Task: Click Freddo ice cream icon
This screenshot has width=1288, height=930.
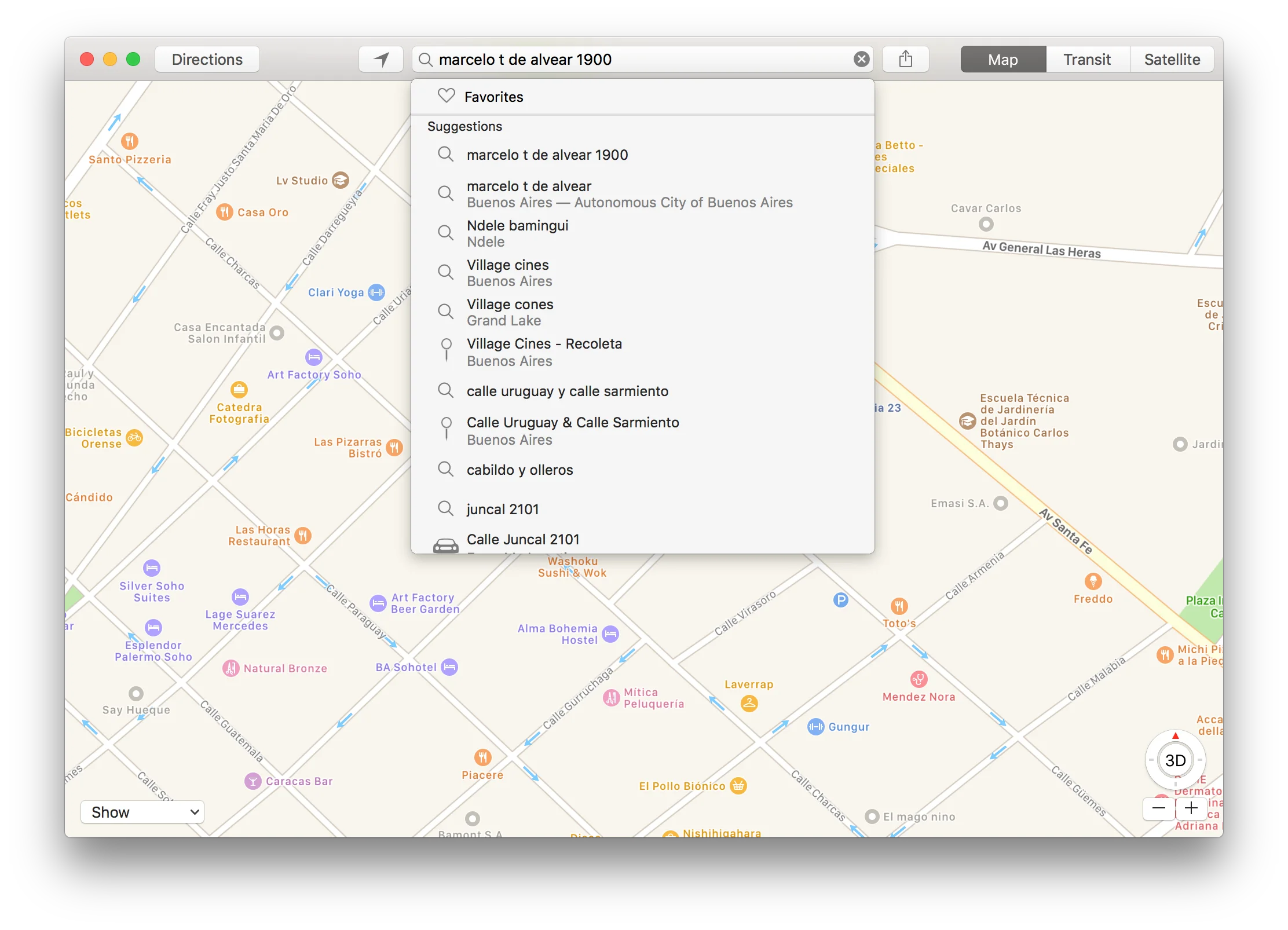Action: pyautogui.click(x=1093, y=581)
